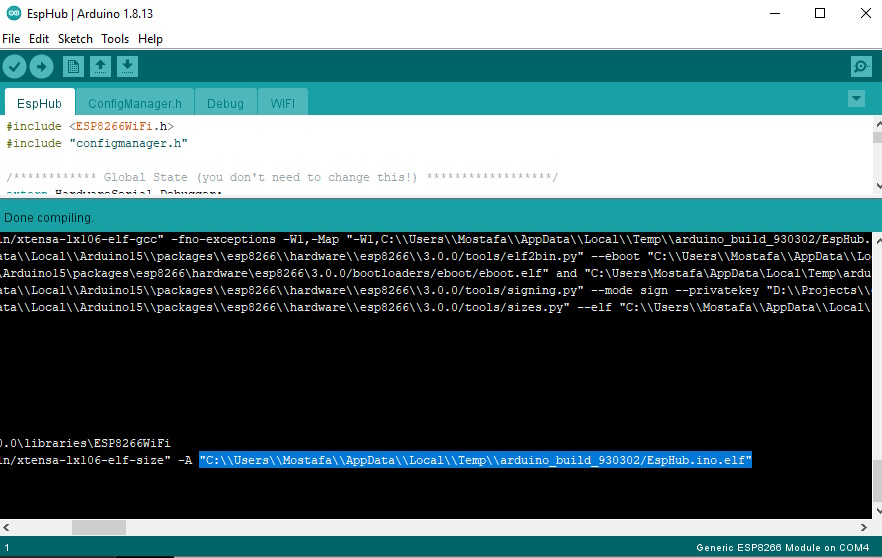This screenshot has height=558, width=882.
Task: Click the console vertical scroll up arrow
Action: [x=878, y=240]
